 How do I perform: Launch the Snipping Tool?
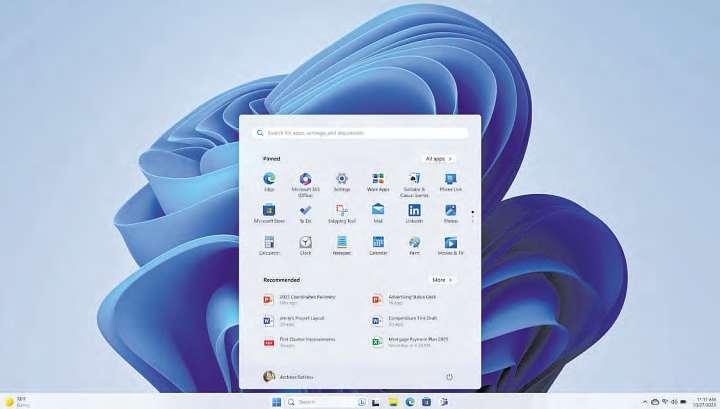(x=342, y=213)
